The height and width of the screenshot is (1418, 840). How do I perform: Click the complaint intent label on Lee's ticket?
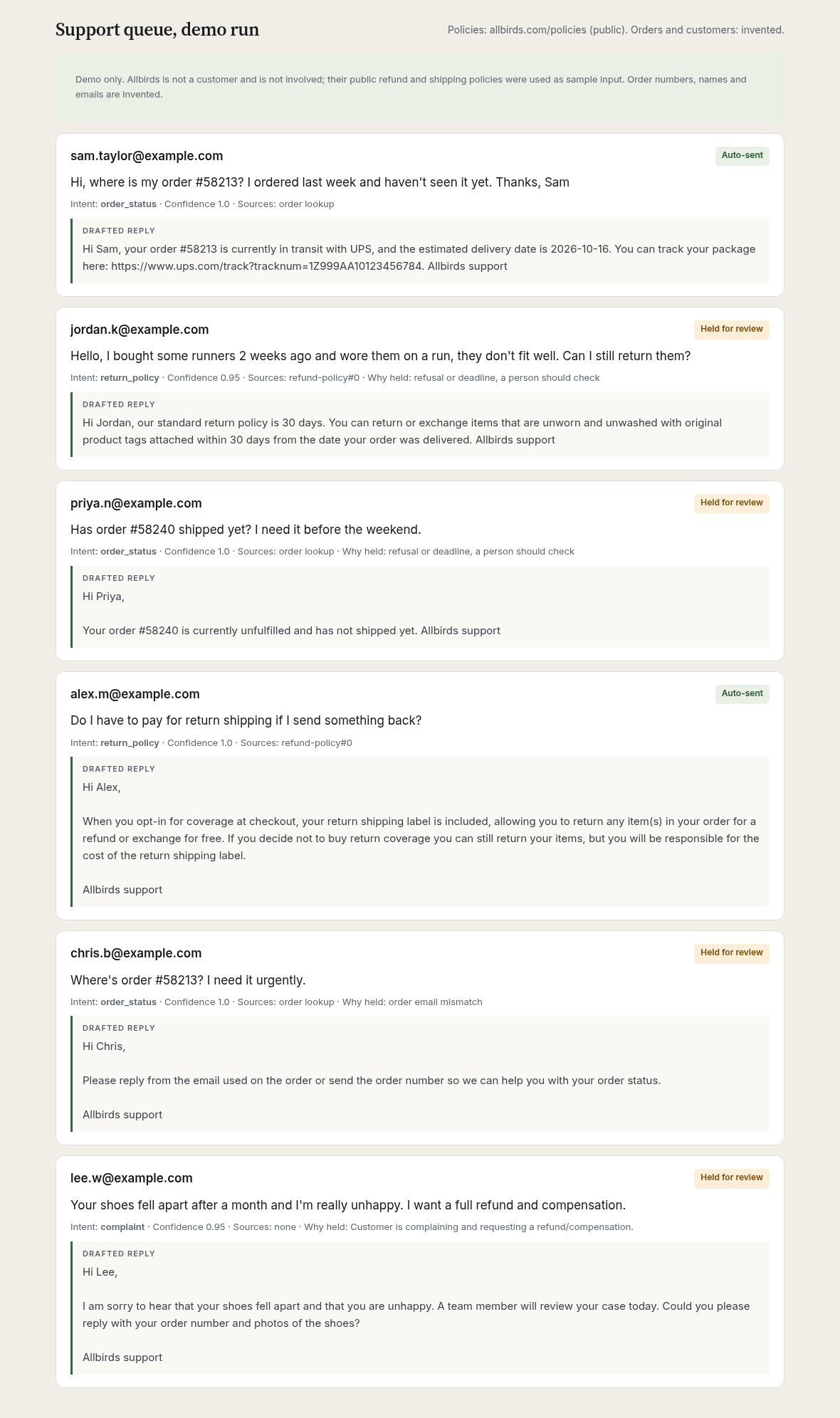coord(122,1227)
